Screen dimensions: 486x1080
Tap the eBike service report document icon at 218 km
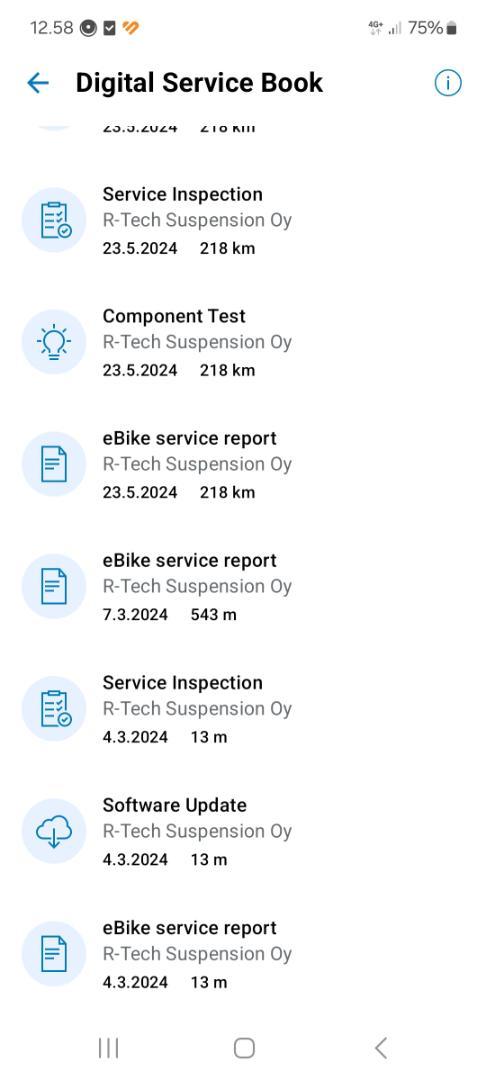(54, 464)
